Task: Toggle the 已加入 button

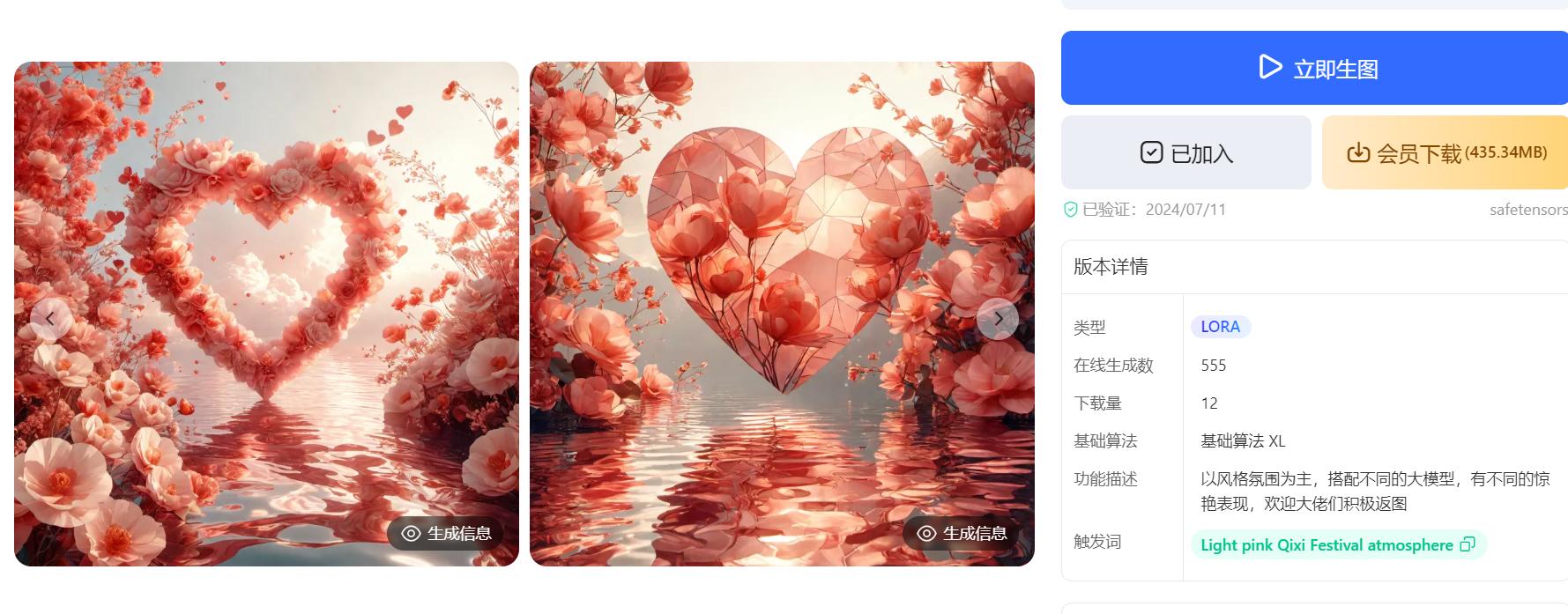Action: pos(1185,152)
